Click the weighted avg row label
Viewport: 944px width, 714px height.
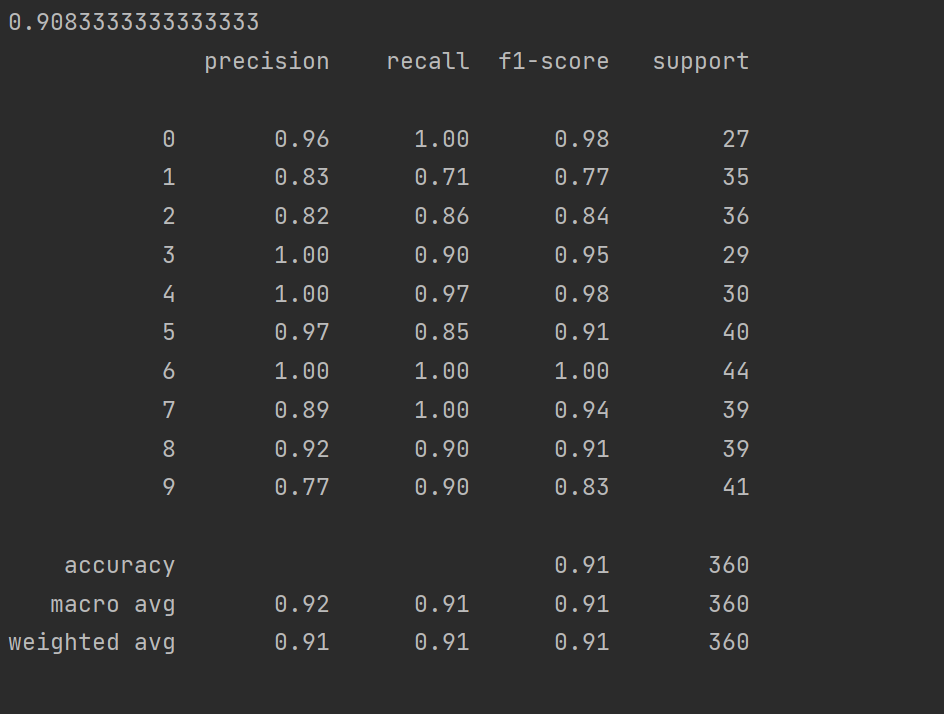click(92, 643)
